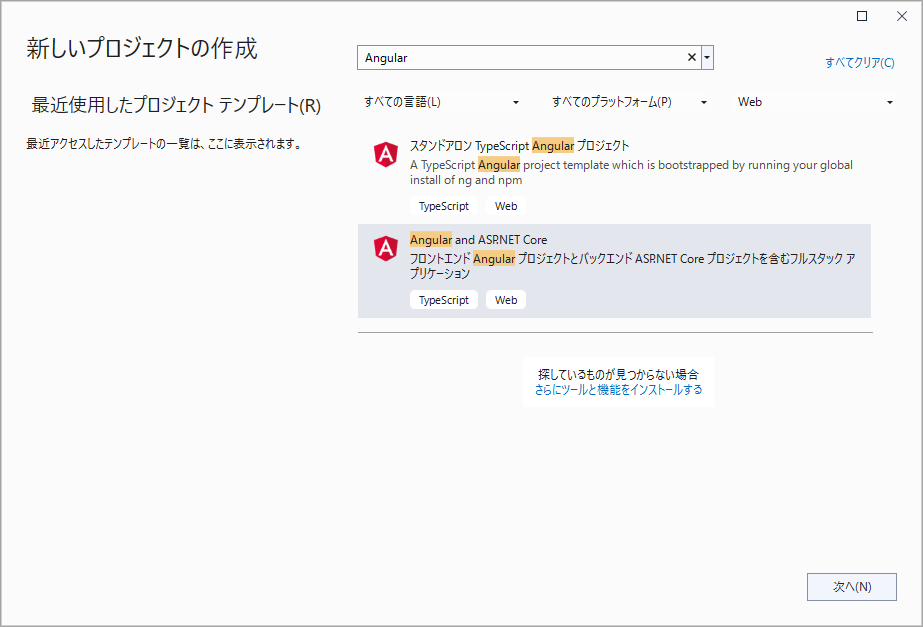Click さらにツールと機能をインストールする link
The width and height of the screenshot is (923, 627).
coord(618,390)
